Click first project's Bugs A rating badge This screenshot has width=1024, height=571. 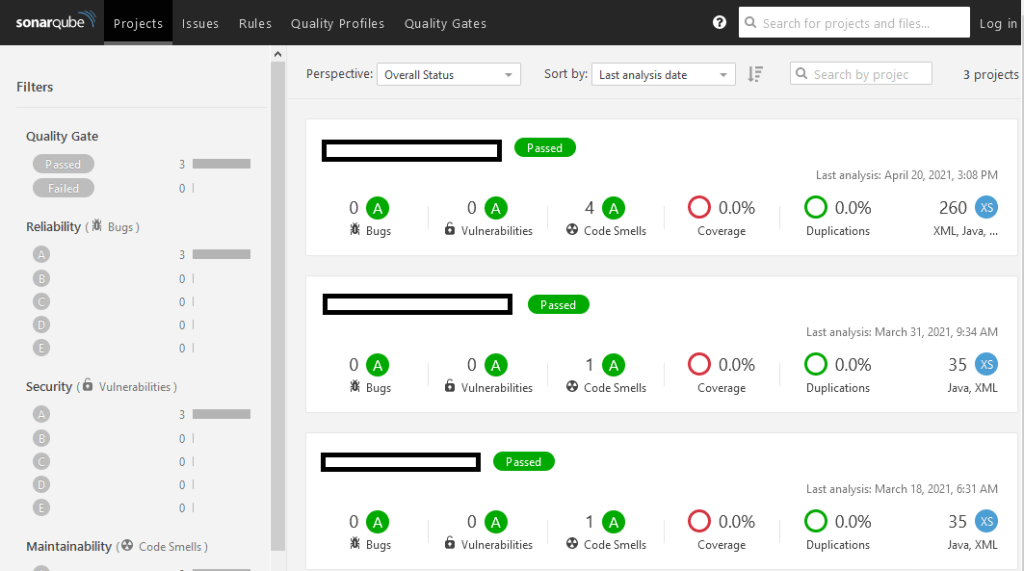click(377, 208)
